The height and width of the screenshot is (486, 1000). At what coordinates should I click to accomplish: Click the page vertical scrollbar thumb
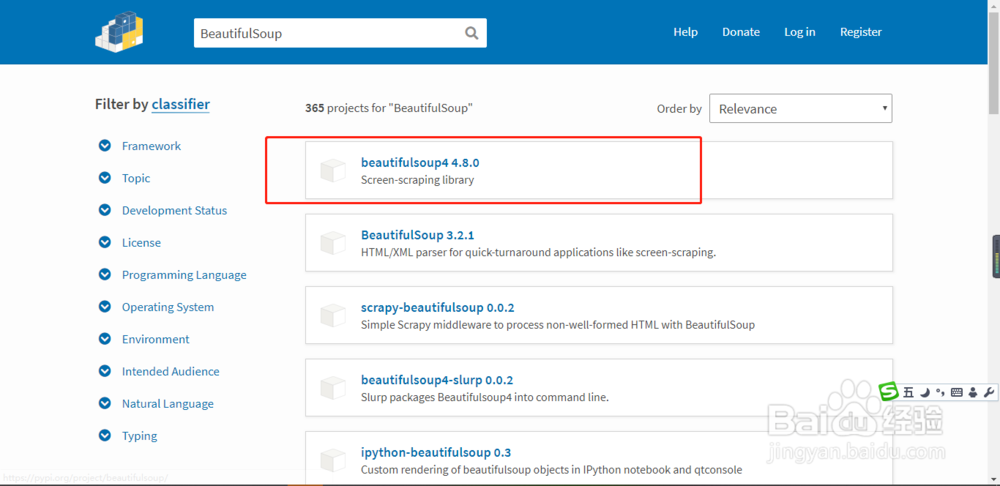994,61
